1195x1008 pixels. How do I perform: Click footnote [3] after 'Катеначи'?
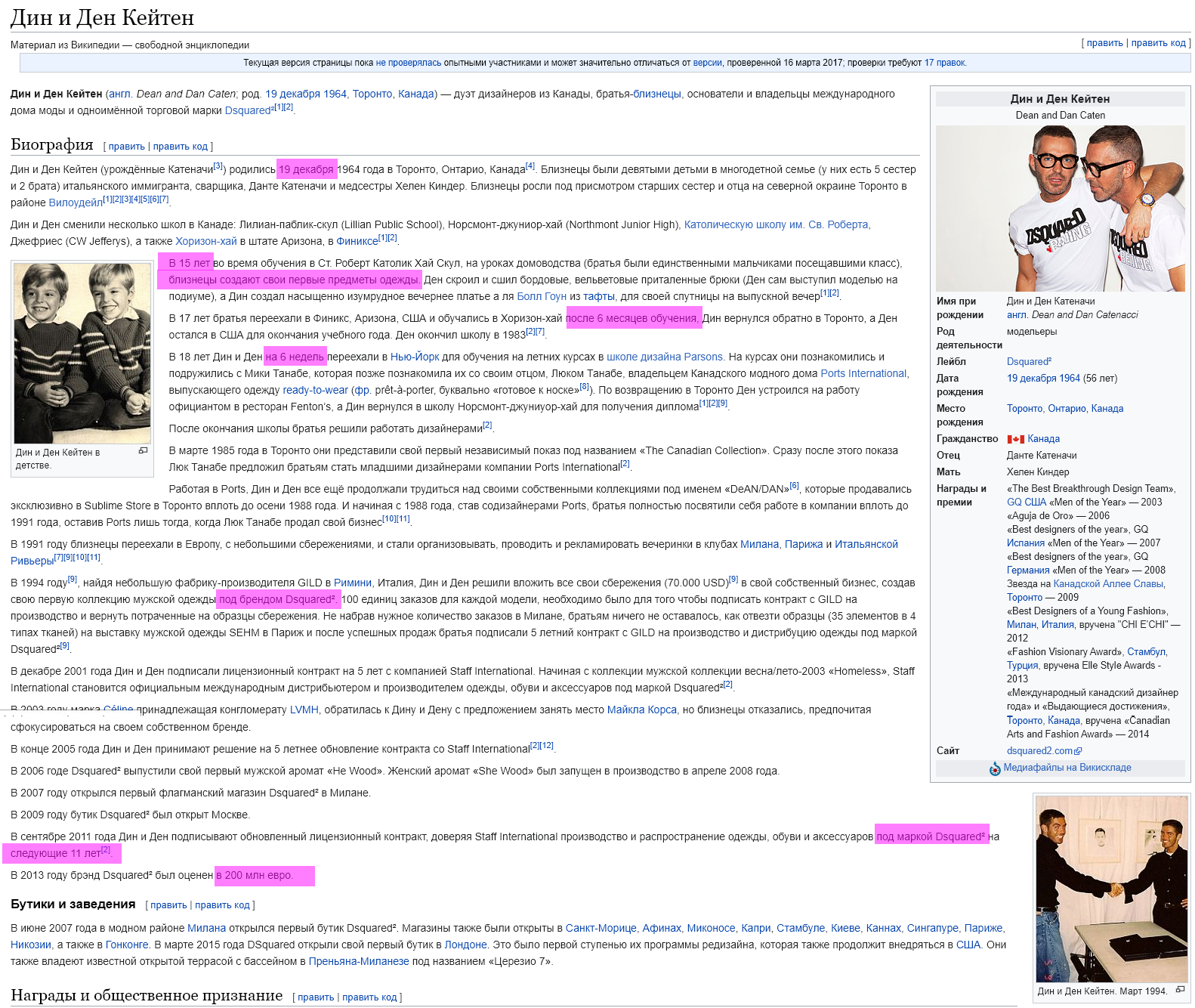coord(218,165)
